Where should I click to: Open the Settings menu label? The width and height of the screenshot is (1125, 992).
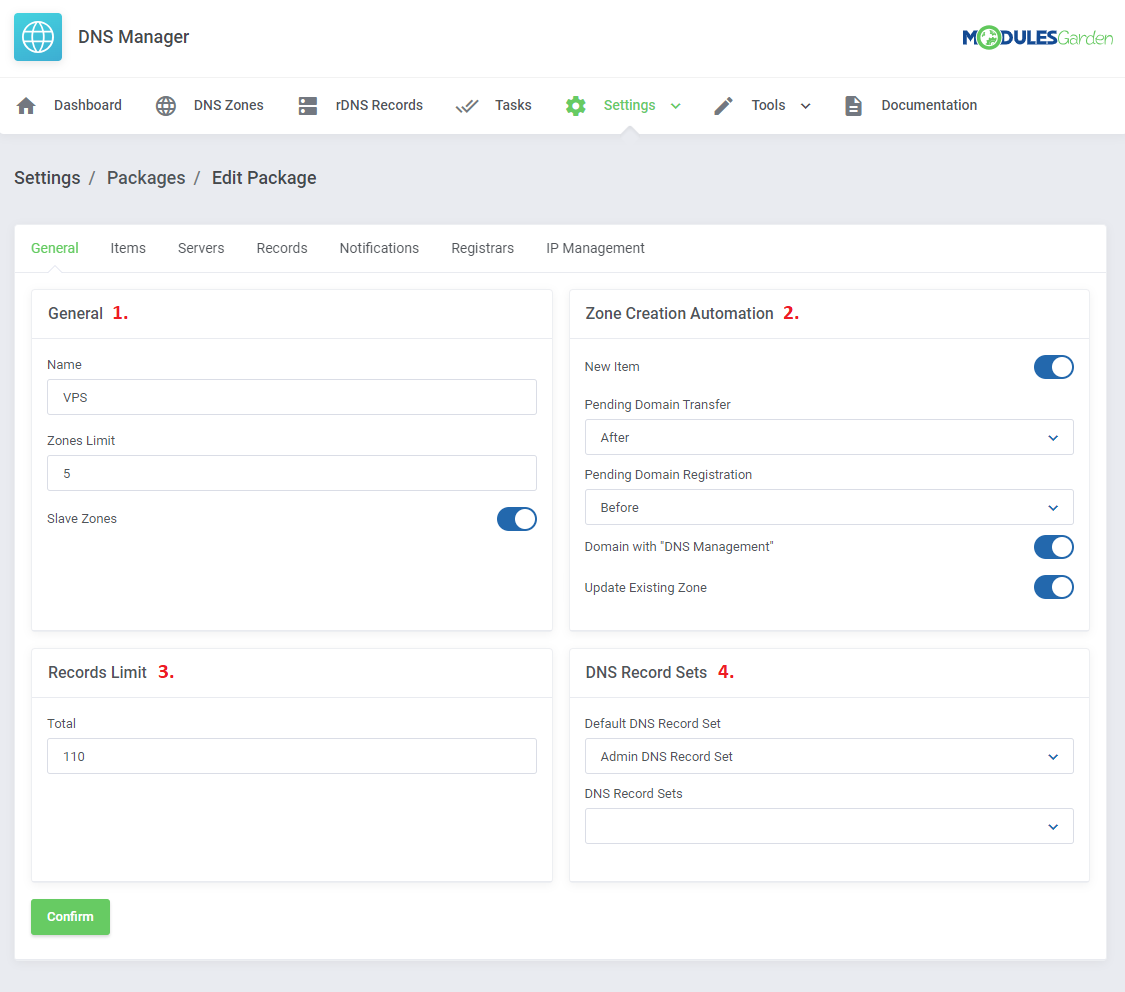click(629, 105)
